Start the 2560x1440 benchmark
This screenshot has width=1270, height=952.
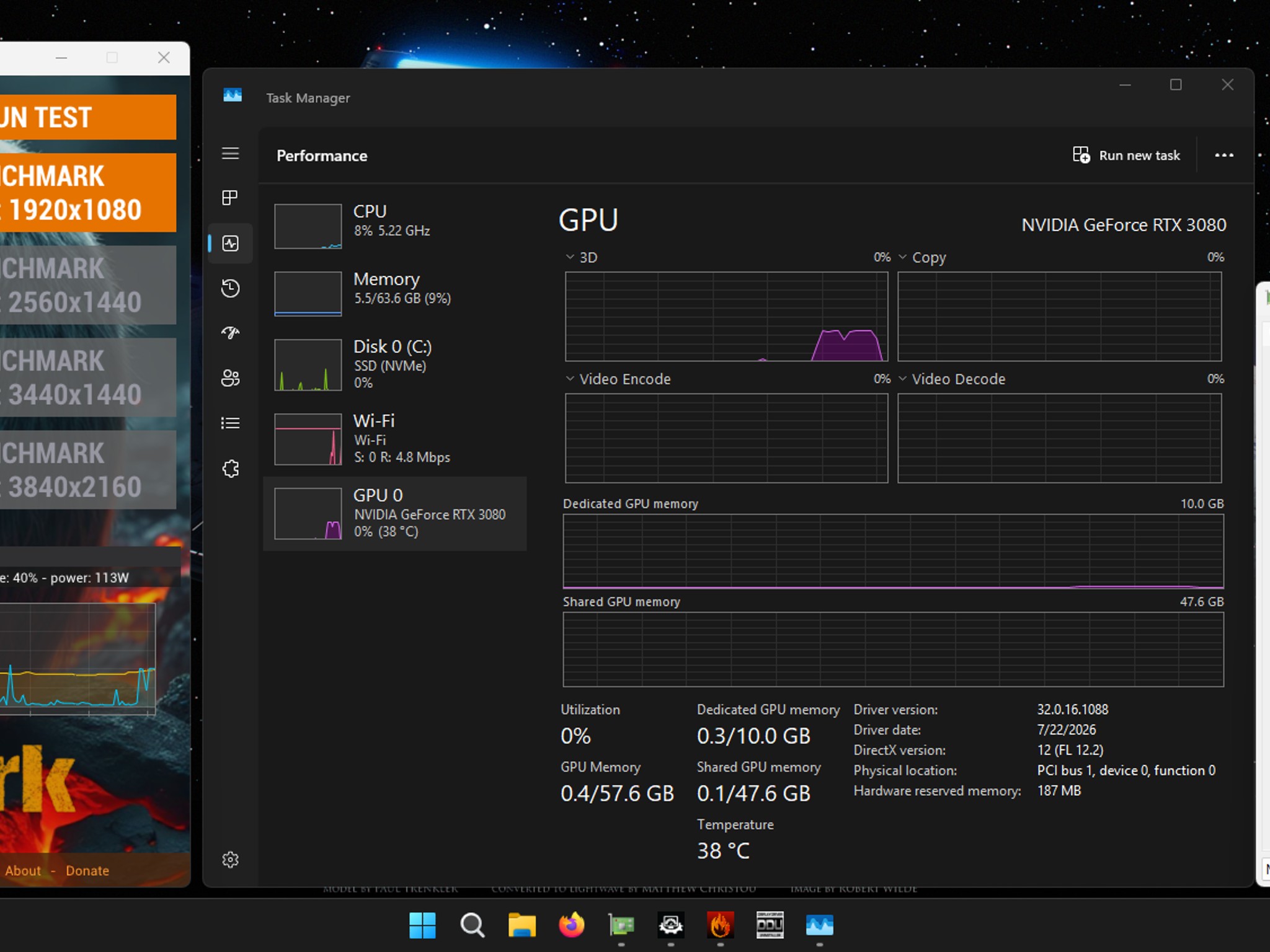coord(88,285)
